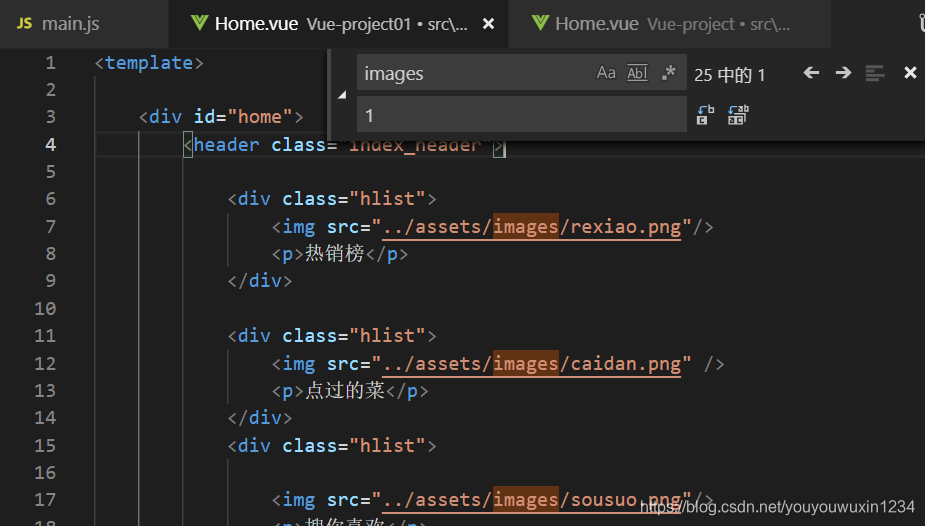Open Home.vue Vue-project tab

point(670,24)
